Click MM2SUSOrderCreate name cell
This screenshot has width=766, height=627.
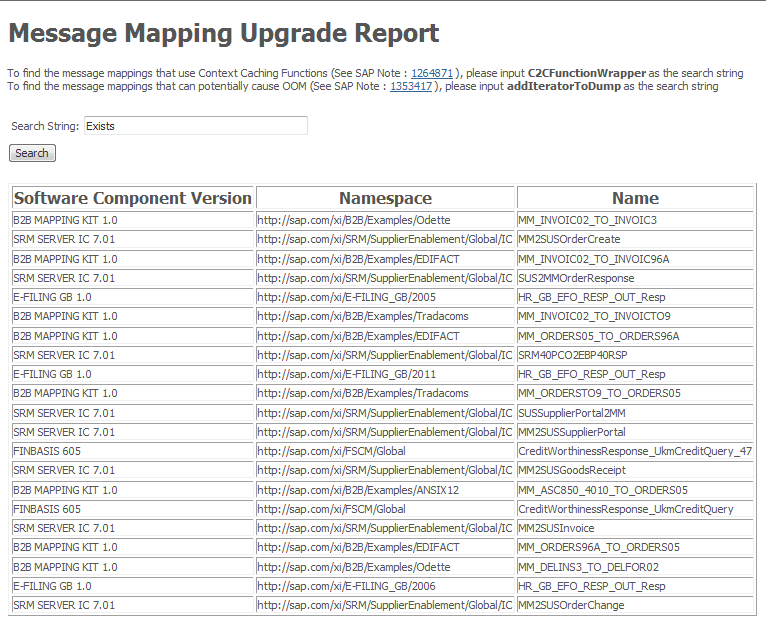tap(635, 239)
